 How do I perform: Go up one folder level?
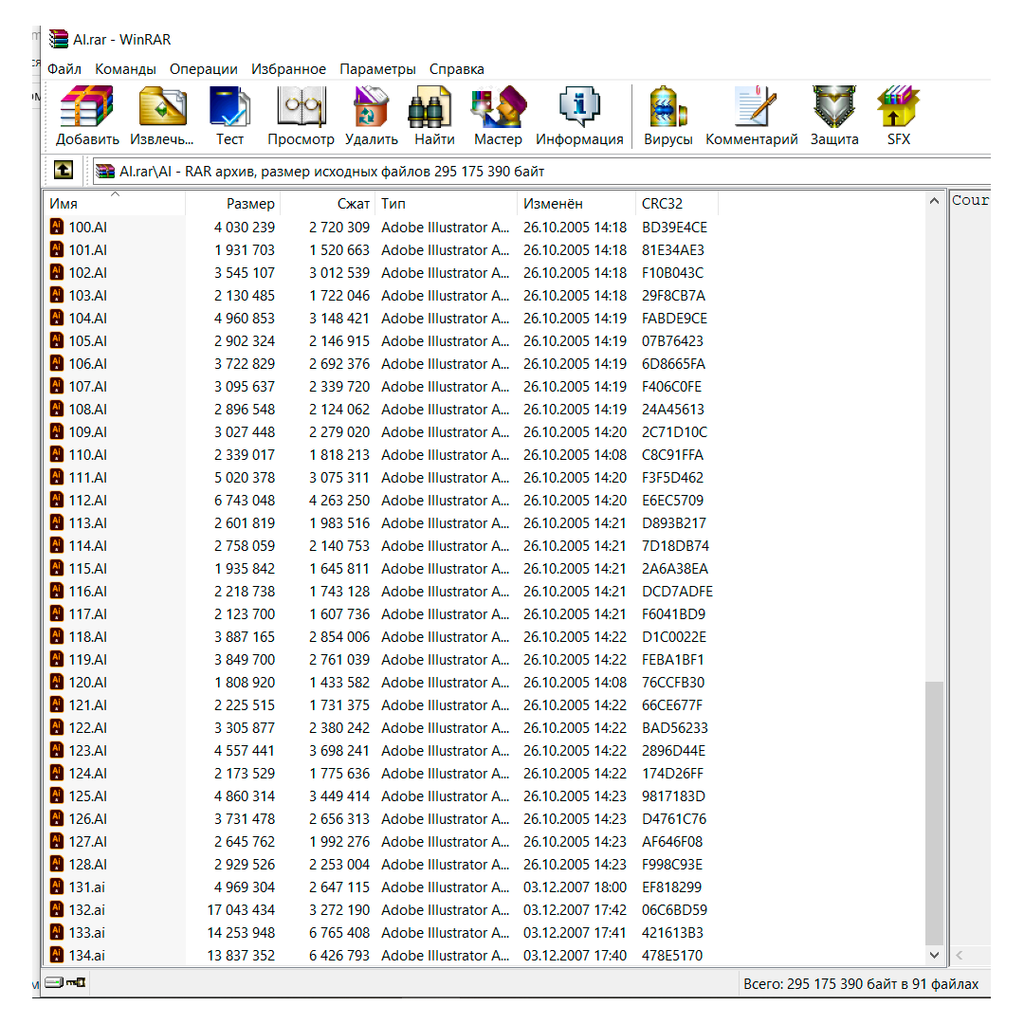(x=63, y=170)
